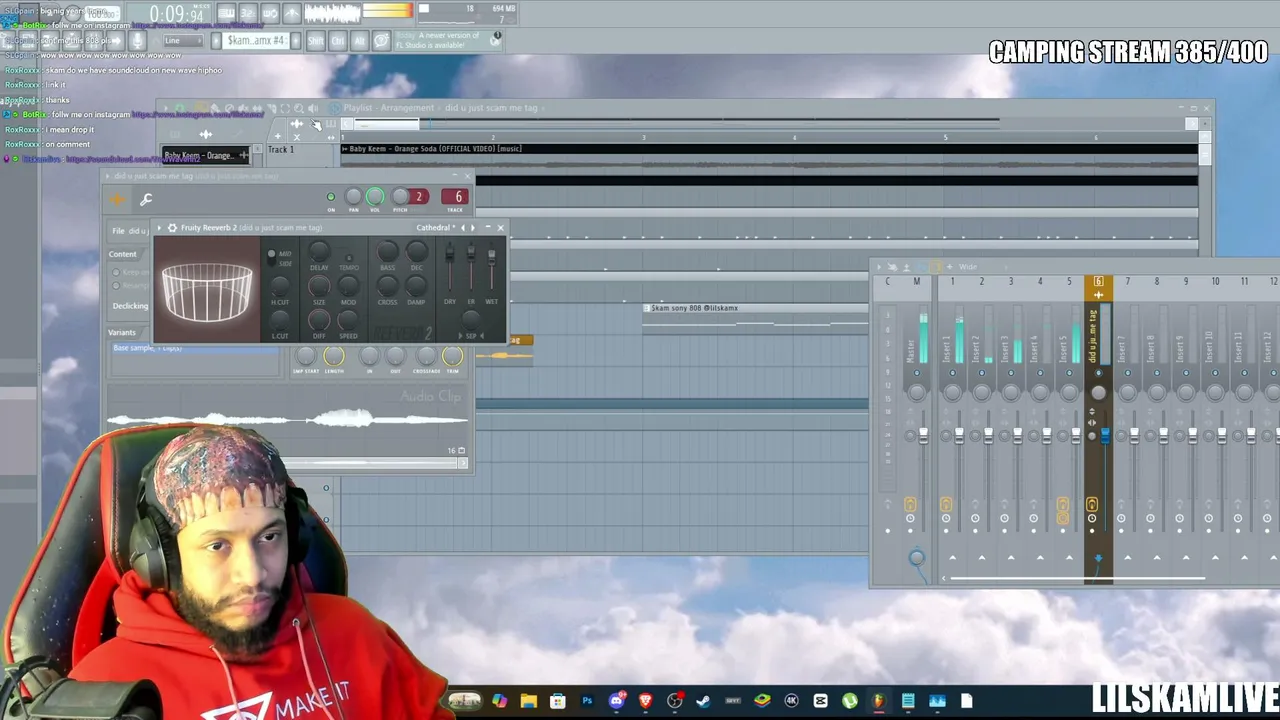This screenshot has height=720, width=1280.
Task: Adjust the Reeverb DAMP knob
Action: tap(417, 287)
